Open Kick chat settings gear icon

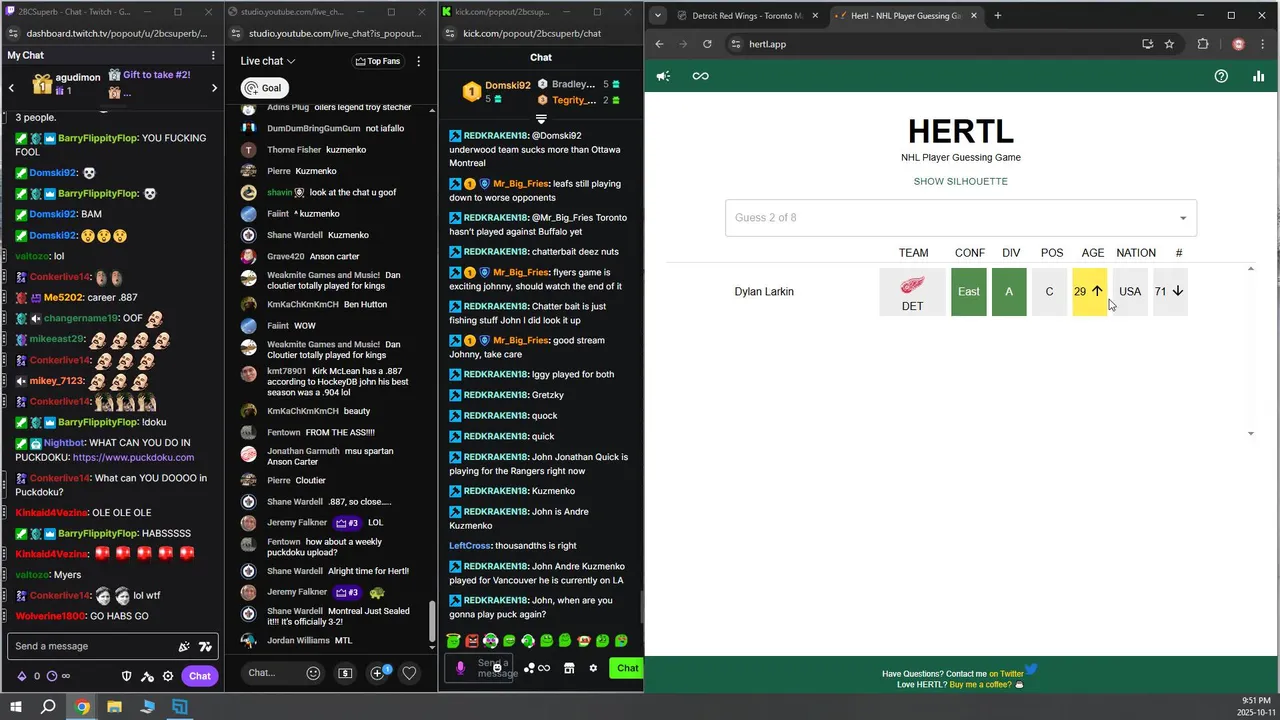(593, 668)
